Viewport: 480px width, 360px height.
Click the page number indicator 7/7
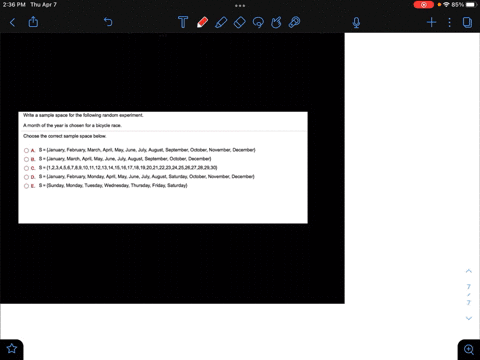(469, 295)
